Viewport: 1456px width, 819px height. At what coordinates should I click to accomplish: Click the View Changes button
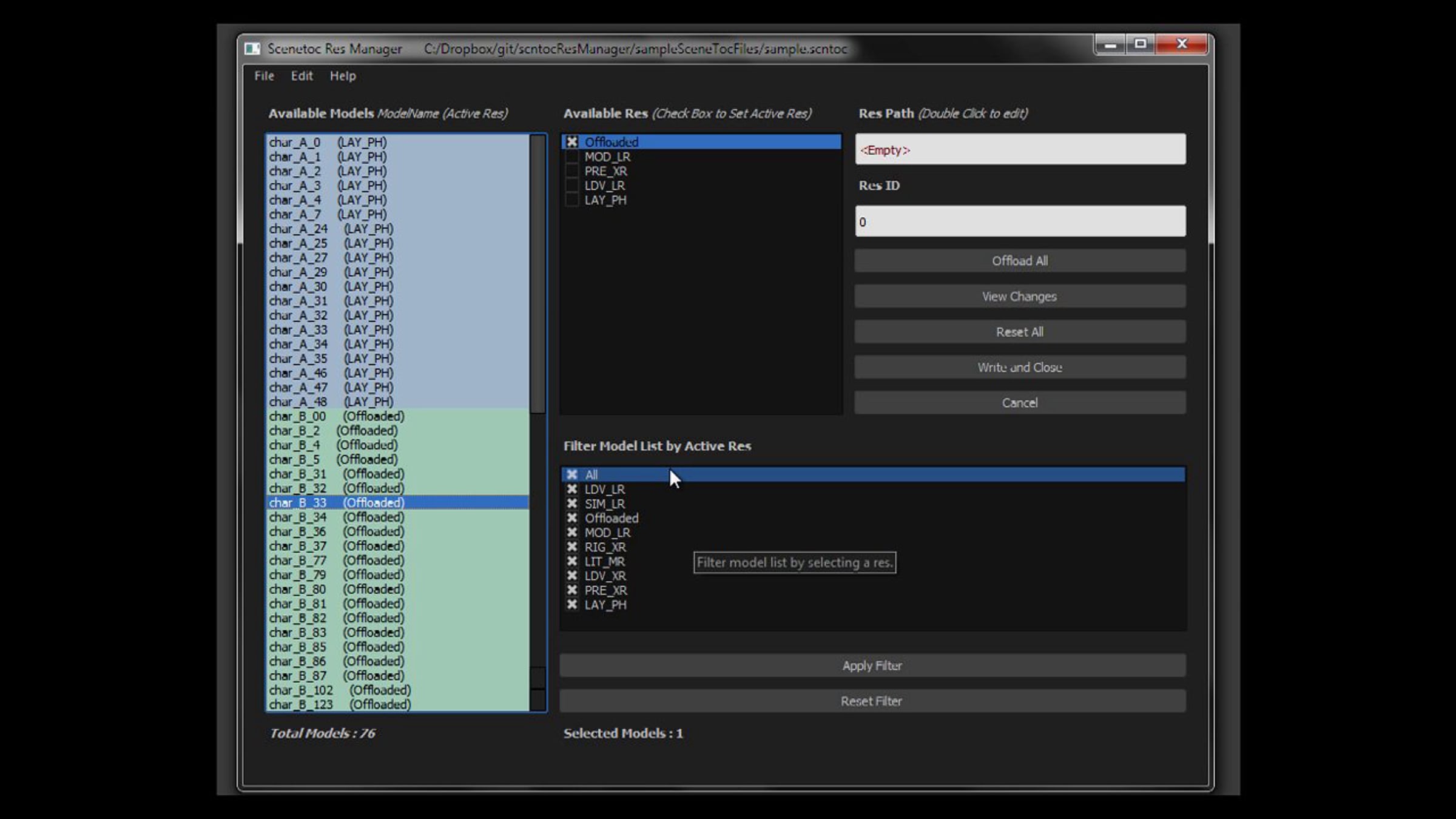pos(1020,297)
